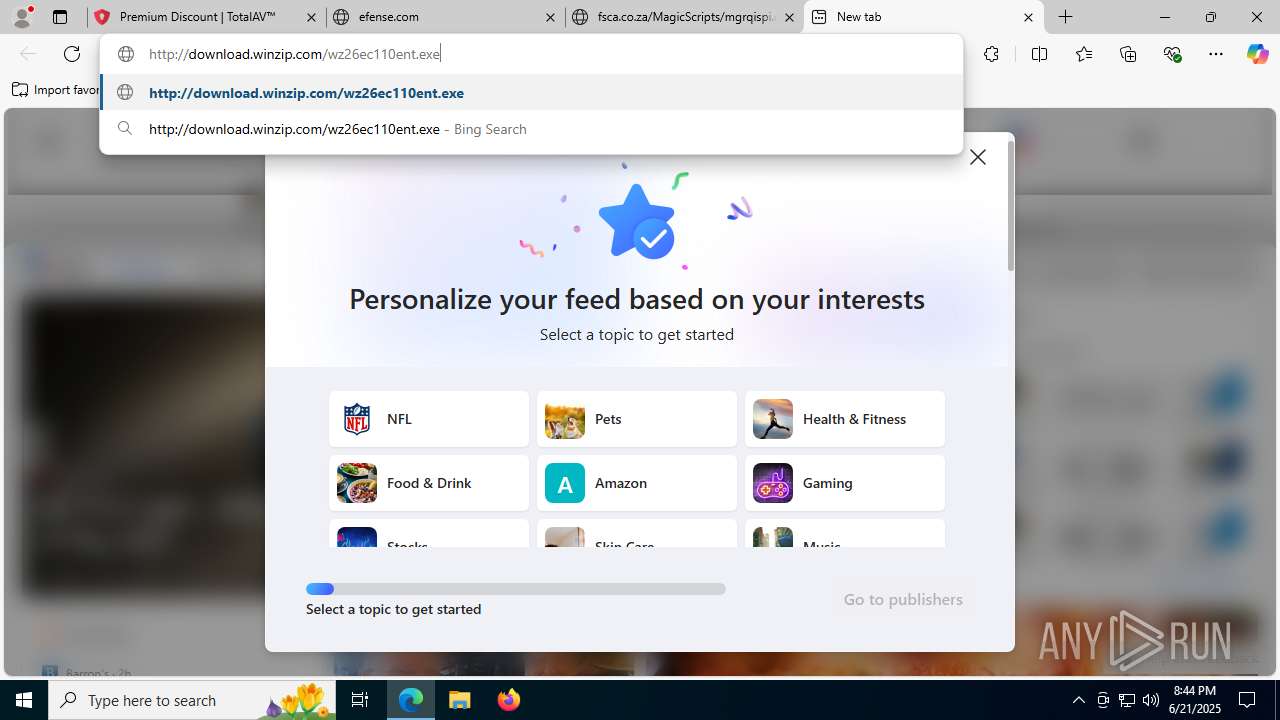Select the NFL topic card

429,419
